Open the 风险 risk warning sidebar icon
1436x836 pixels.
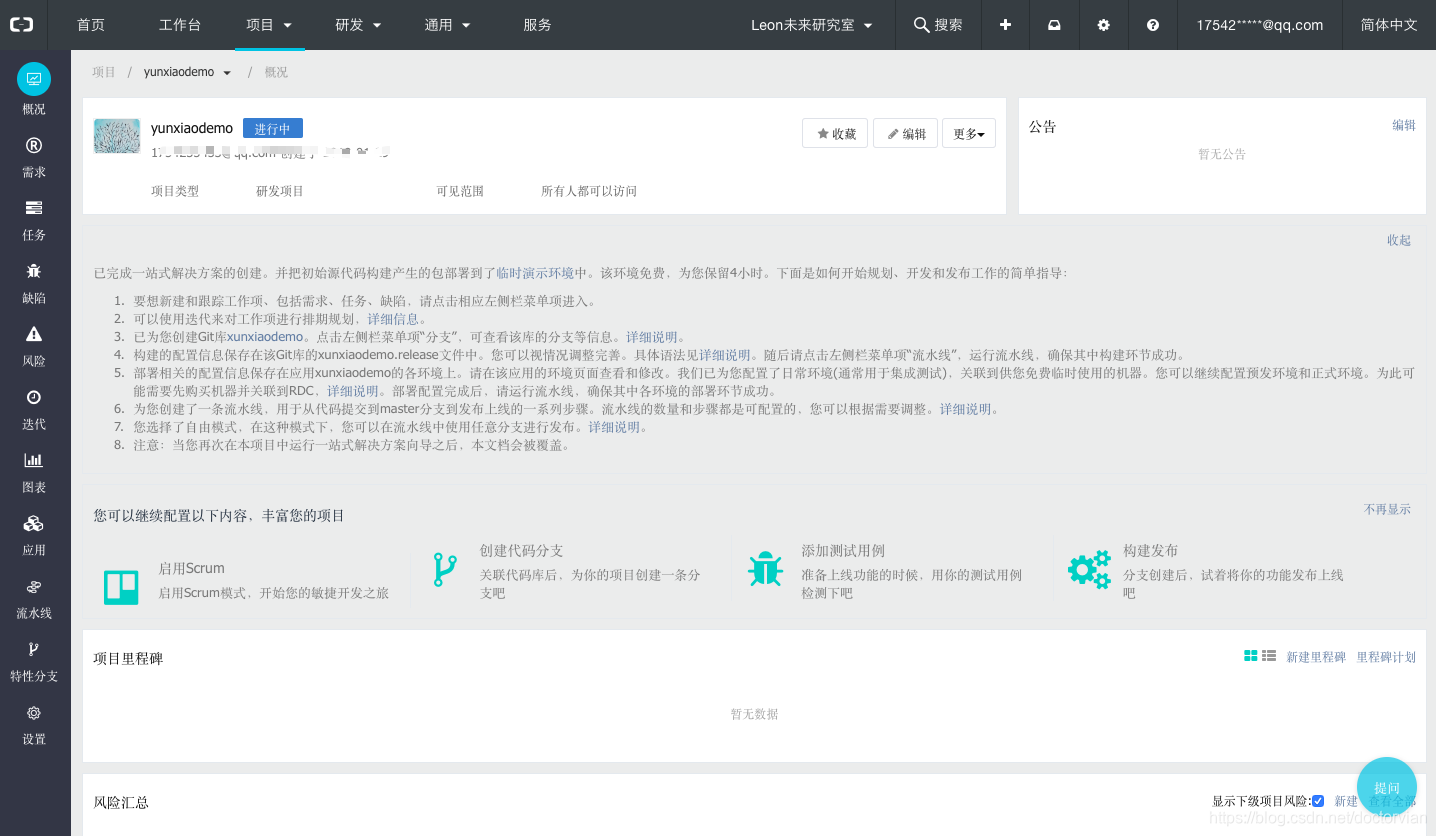(x=34, y=334)
